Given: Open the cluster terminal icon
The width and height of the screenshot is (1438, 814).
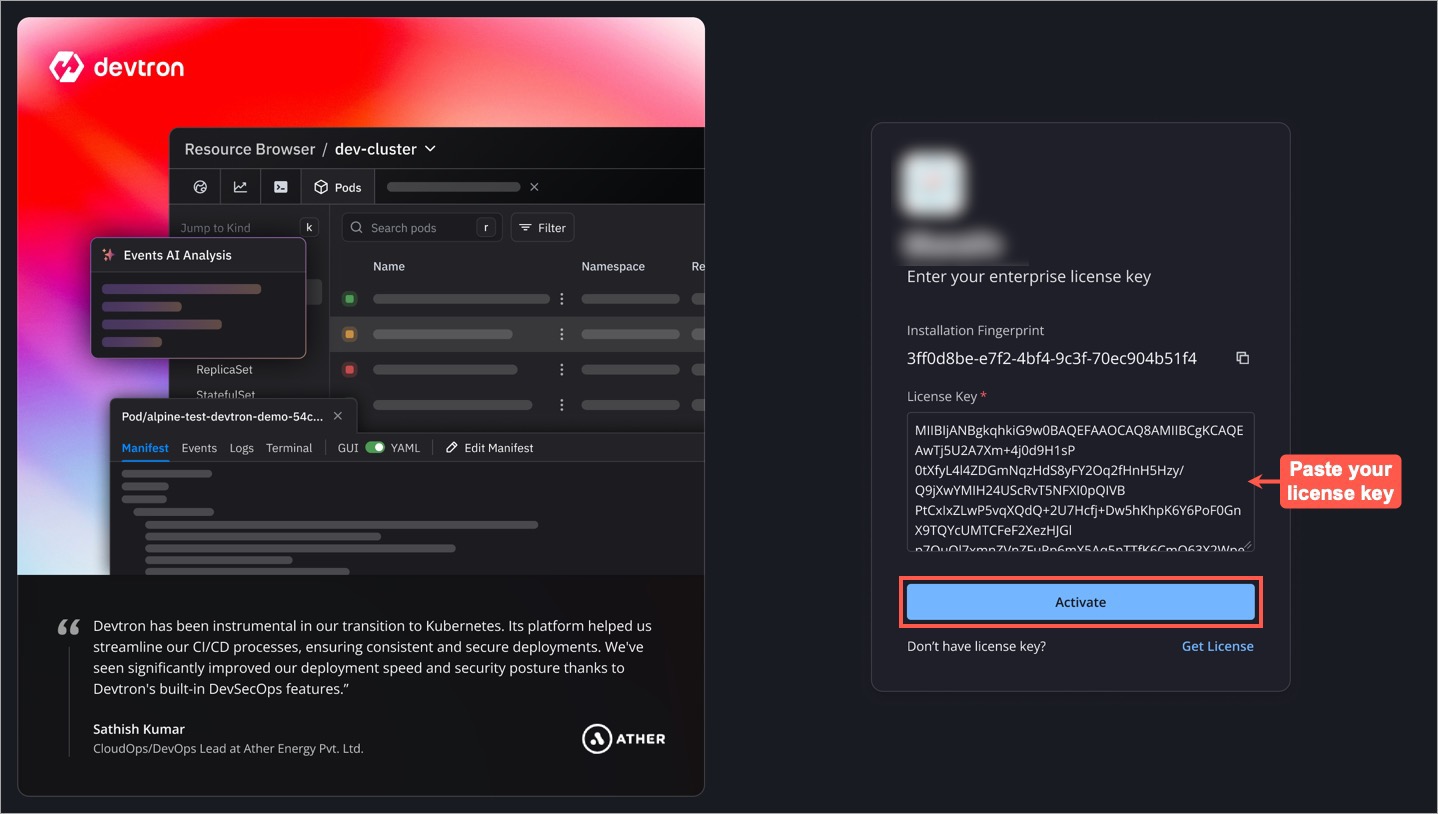Looking at the screenshot, I should (280, 187).
